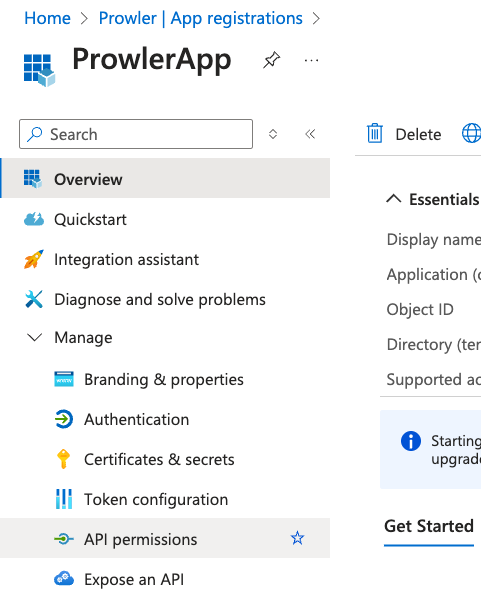481x608 pixels.
Task: Click the Supported account types label
Action: pyautogui.click(x=434, y=379)
